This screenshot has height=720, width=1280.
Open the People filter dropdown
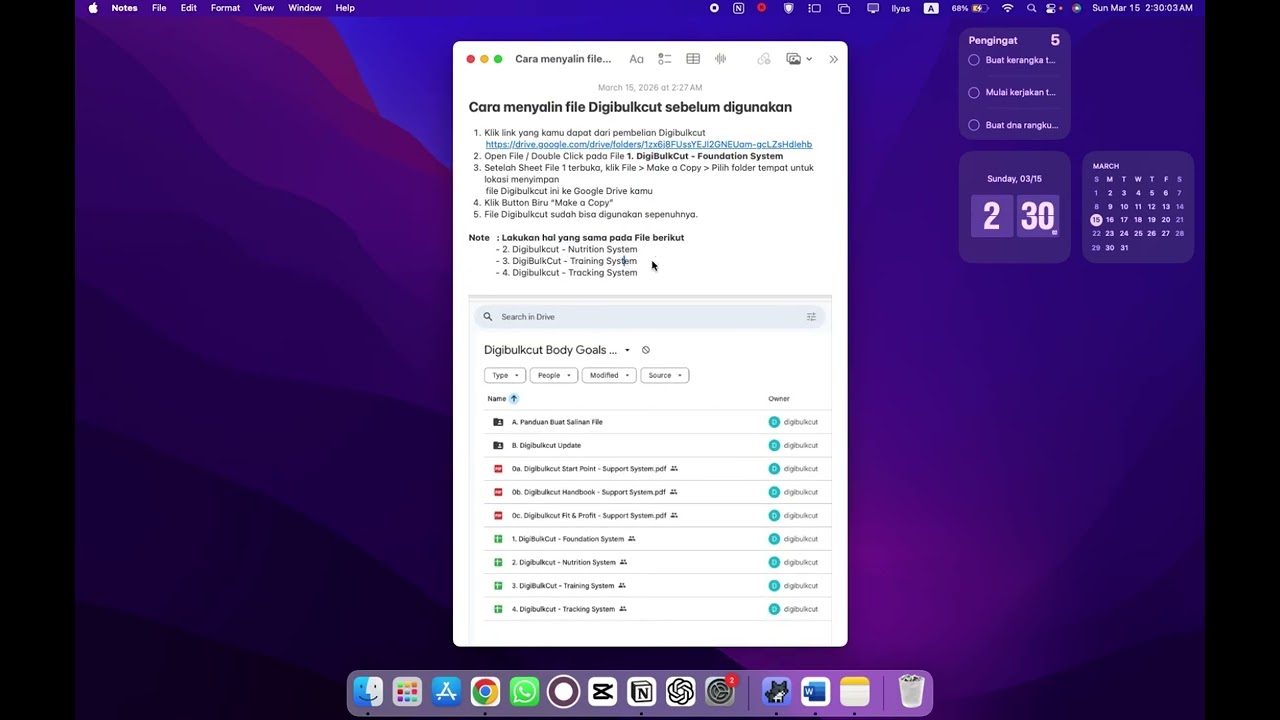click(x=553, y=375)
